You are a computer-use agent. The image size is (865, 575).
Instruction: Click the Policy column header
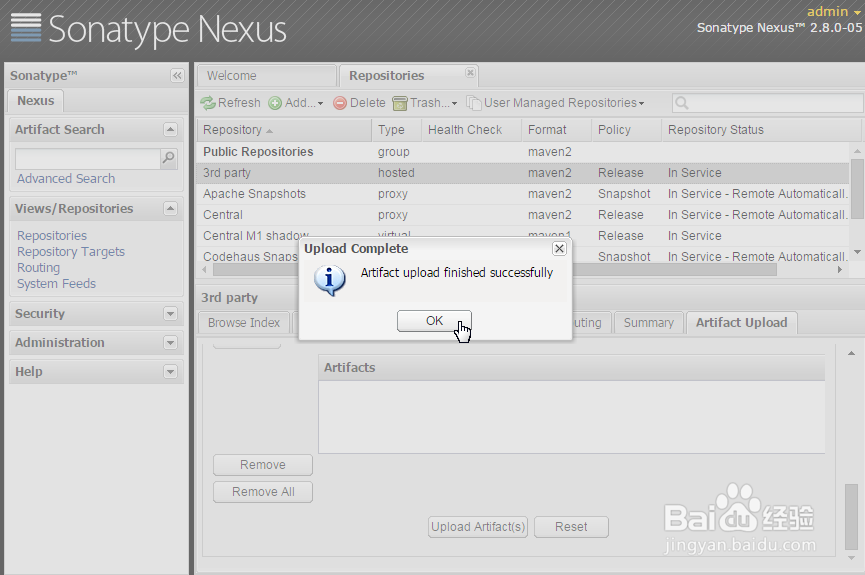pyautogui.click(x=626, y=130)
